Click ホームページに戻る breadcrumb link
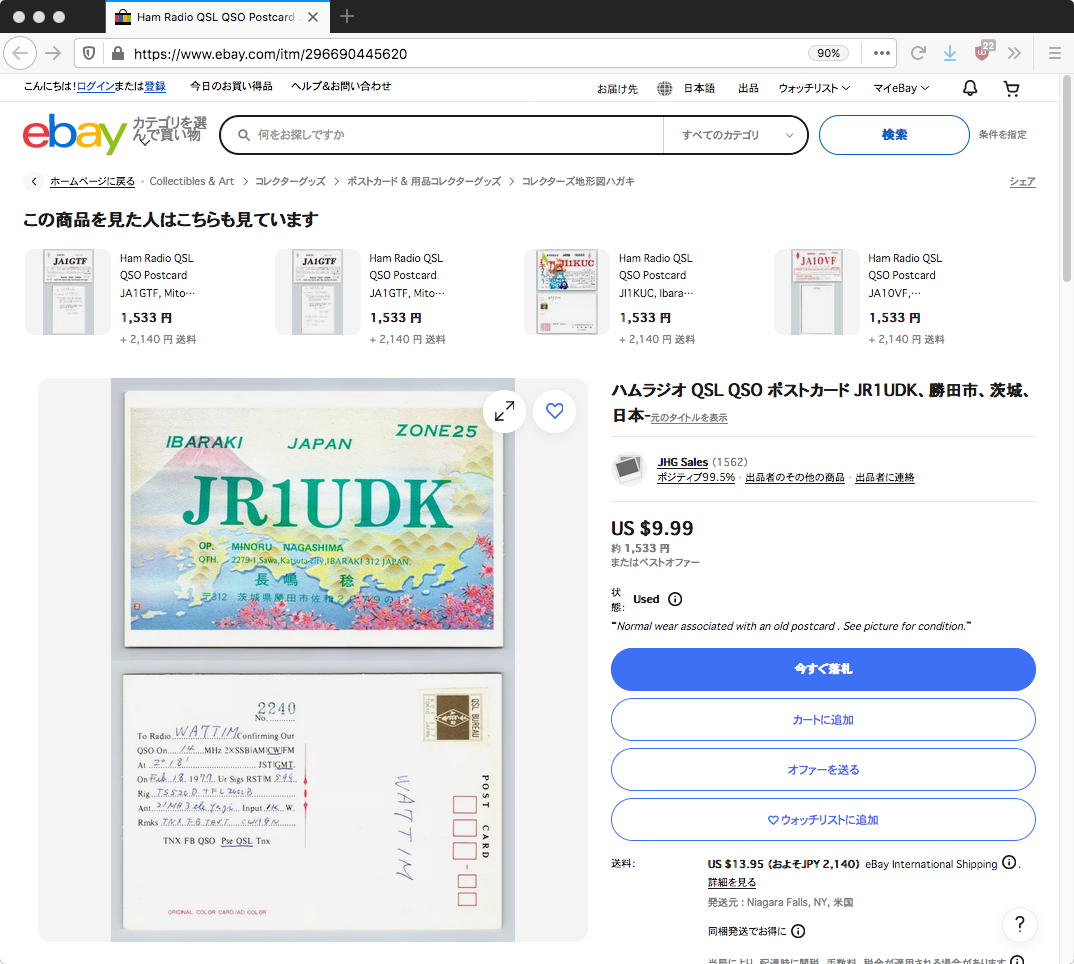1074x964 pixels. point(92,182)
